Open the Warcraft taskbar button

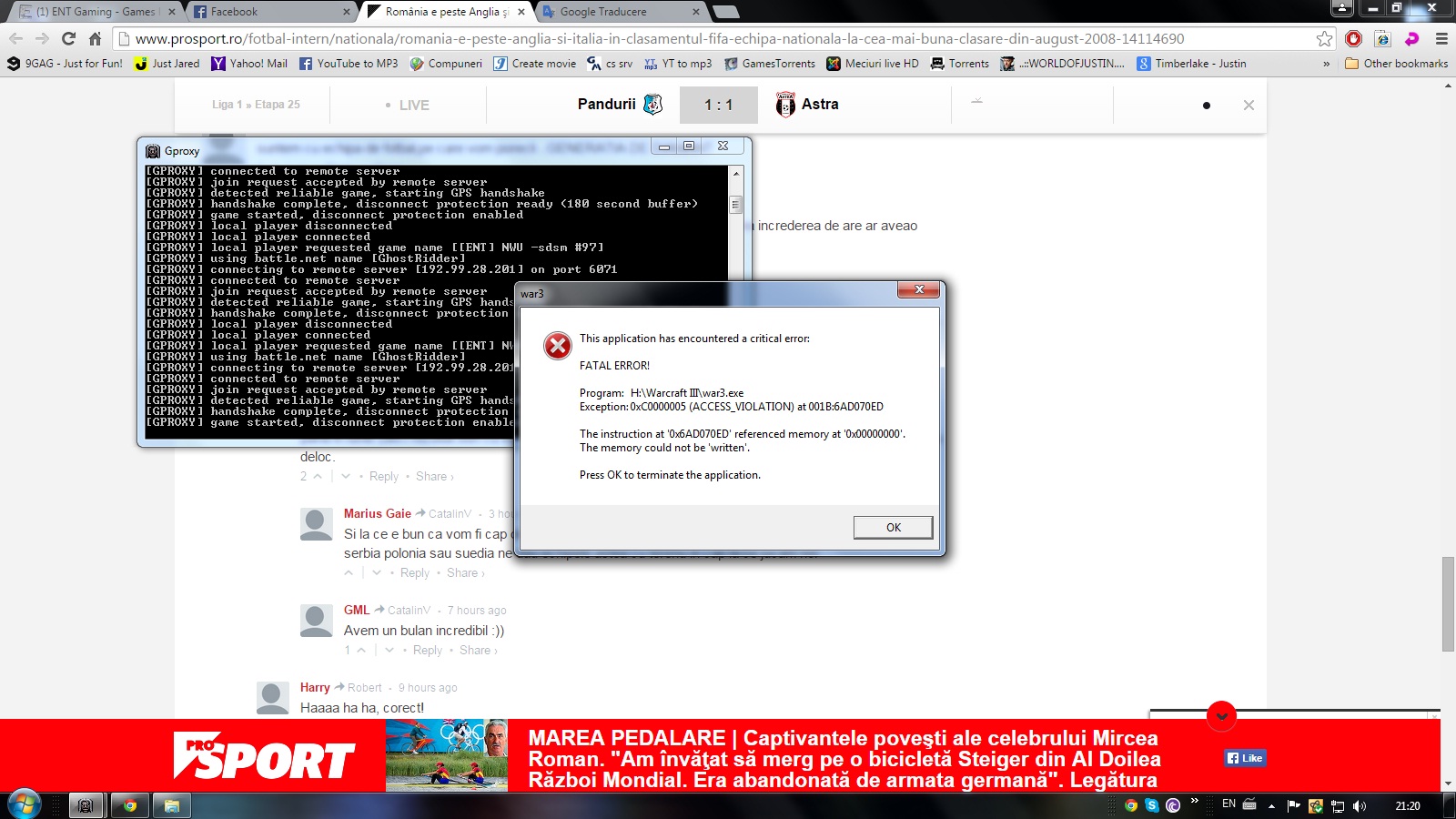(x=86, y=805)
